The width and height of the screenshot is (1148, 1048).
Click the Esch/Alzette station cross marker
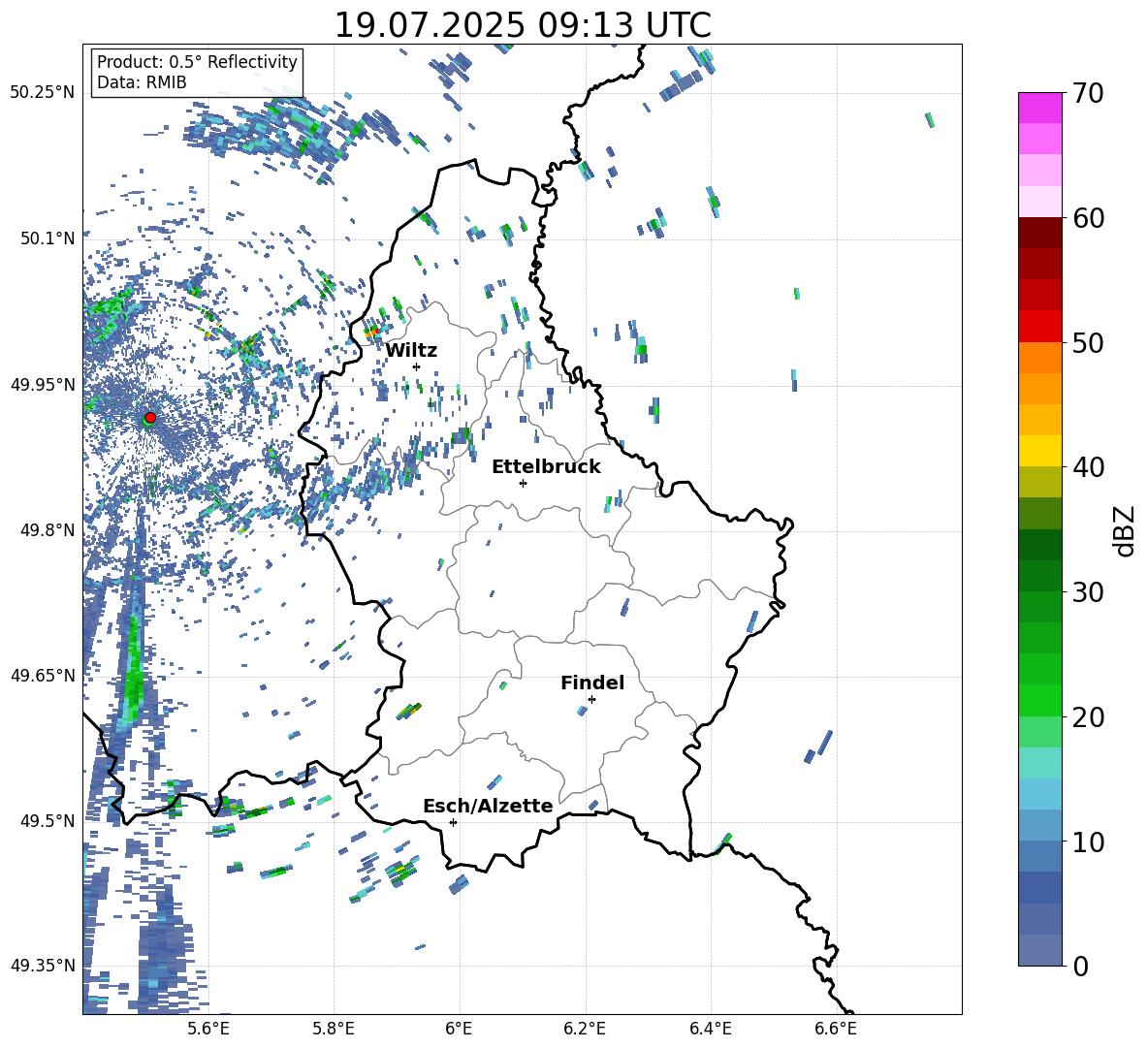[x=453, y=822]
